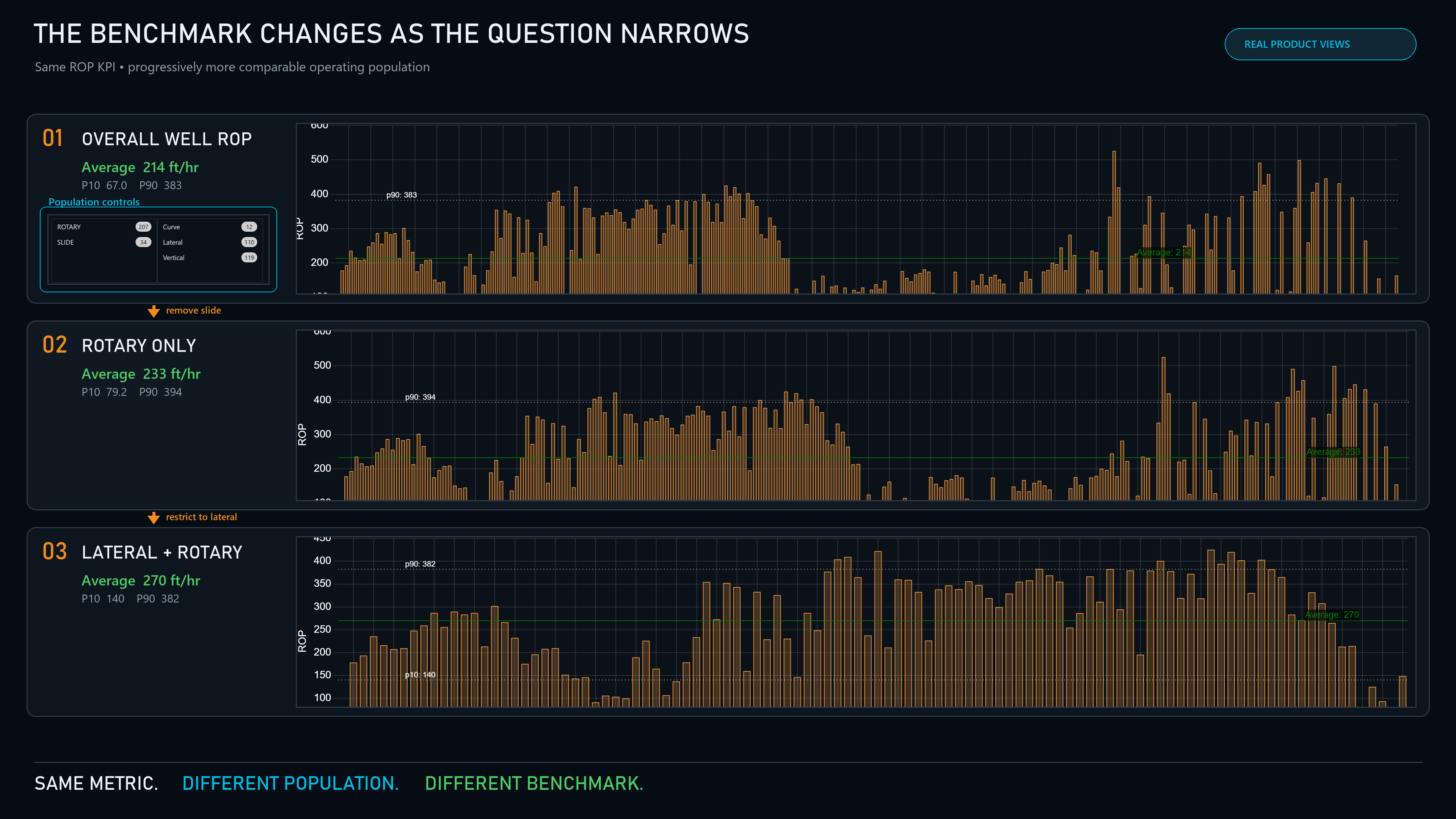Click the "remove slide" step label
The width and height of the screenshot is (1456, 819).
[193, 310]
